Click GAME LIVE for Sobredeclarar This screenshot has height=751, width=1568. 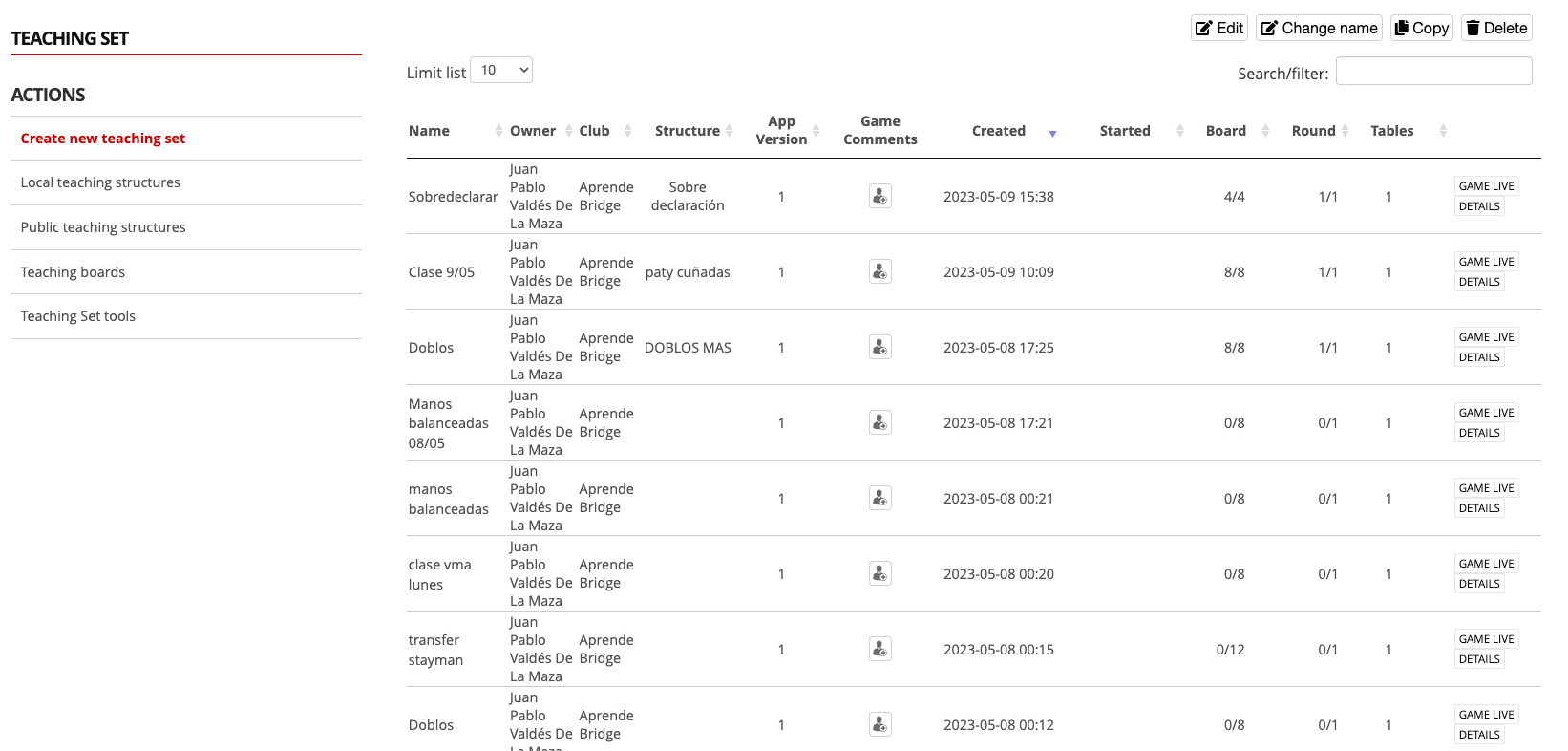click(x=1486, y=186)
